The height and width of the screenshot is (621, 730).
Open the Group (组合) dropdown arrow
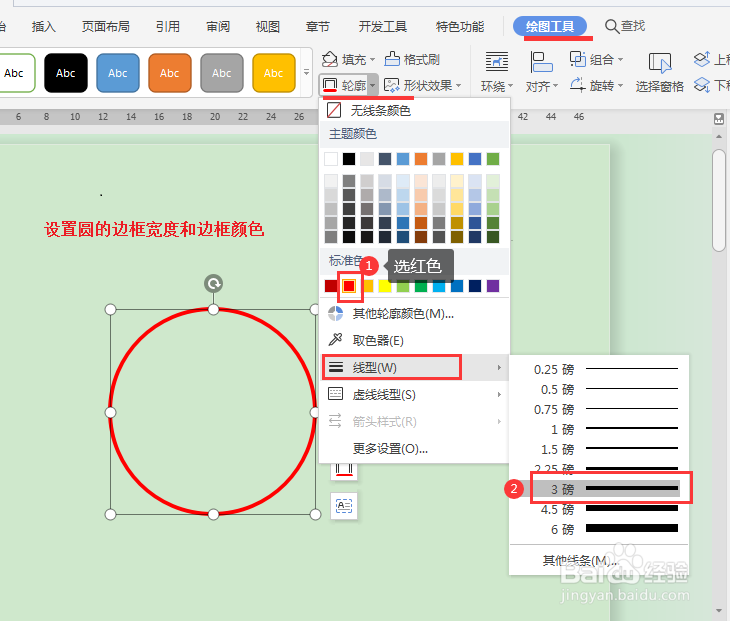[620, 60]
